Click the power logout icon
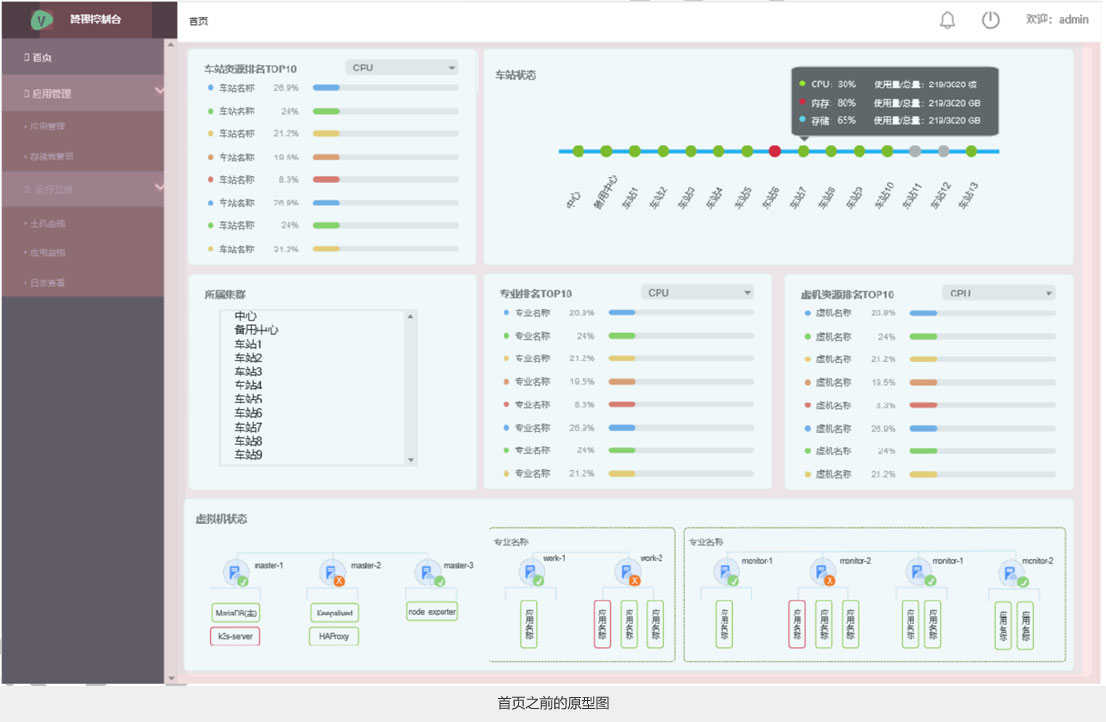 pyautogui.click(x=990, y=20)
